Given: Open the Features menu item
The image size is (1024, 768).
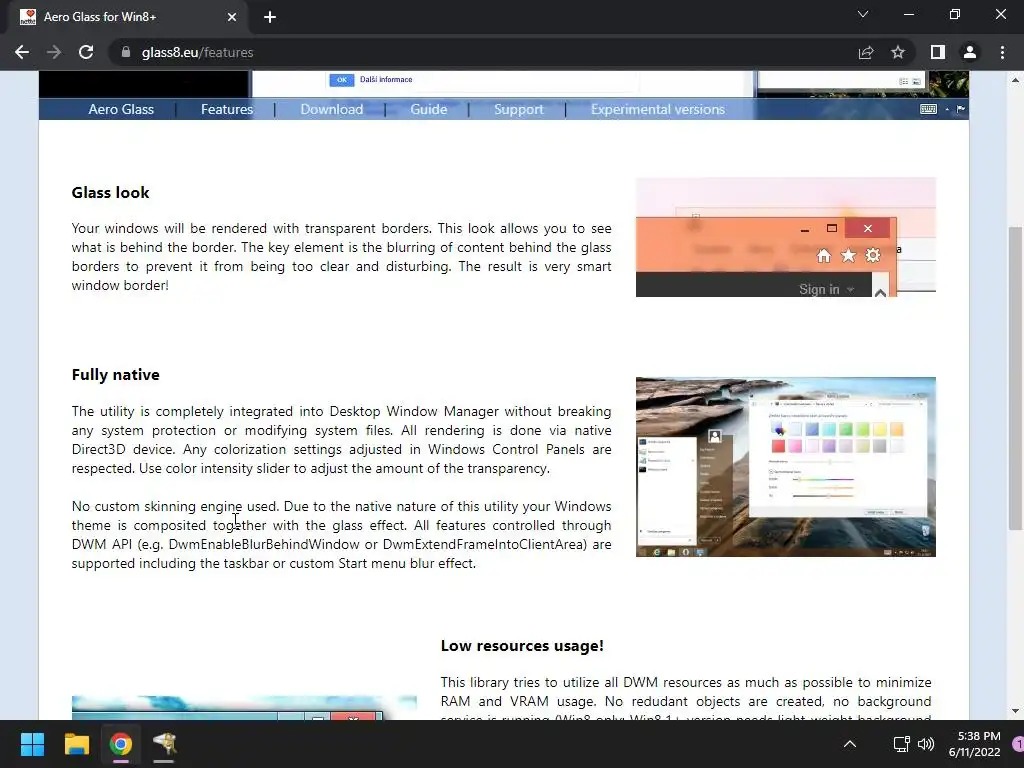Looking at the screenshot, I should pyautogui.click(x=227, y=109).
